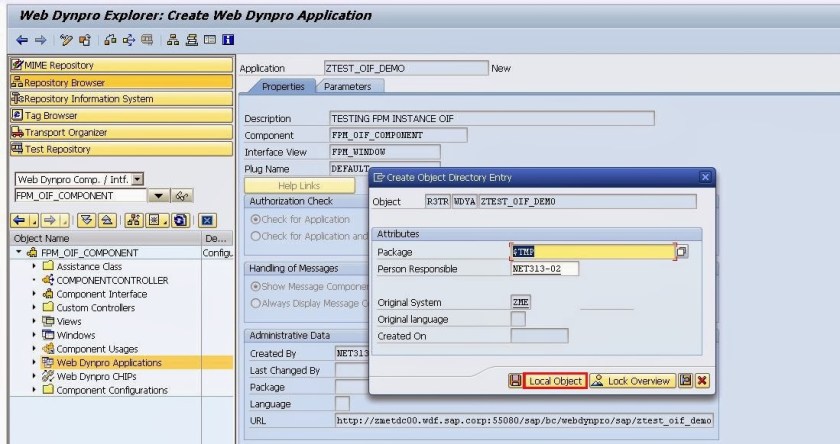The height and width of the screenshot is (444, 840).
Task: Click the Lock Overview button
Action: (x=630, y=381)
